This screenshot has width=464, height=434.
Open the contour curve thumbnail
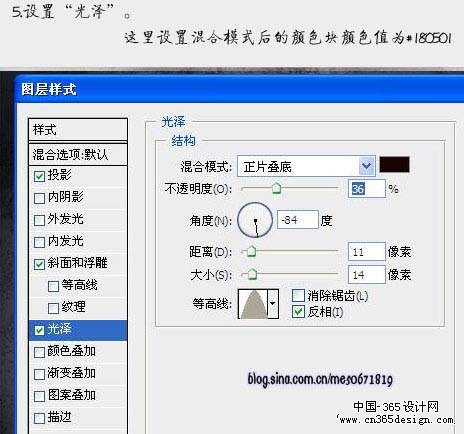click(253, 304)
